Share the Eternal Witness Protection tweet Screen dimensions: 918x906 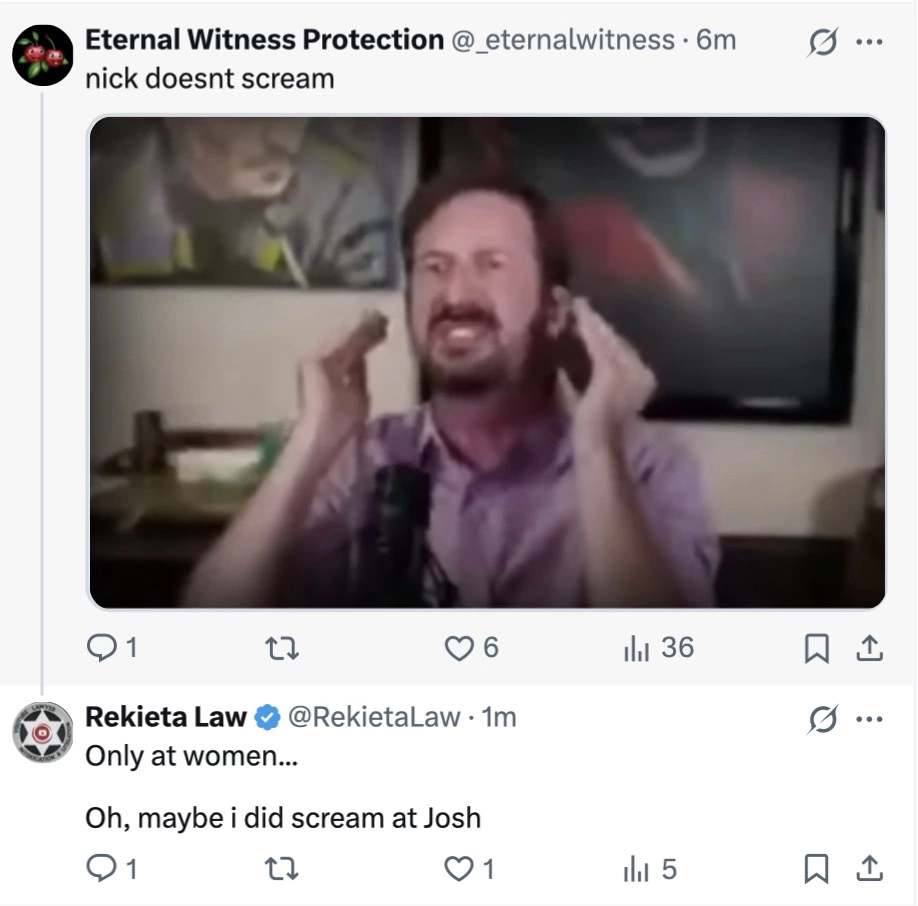coord(869,648)
